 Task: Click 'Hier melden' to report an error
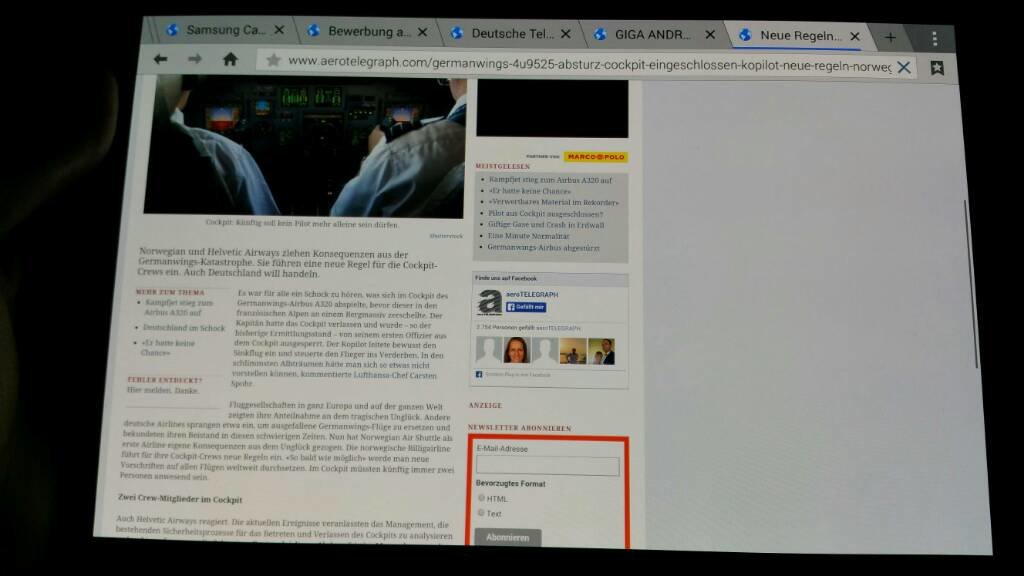coord(148,390)
